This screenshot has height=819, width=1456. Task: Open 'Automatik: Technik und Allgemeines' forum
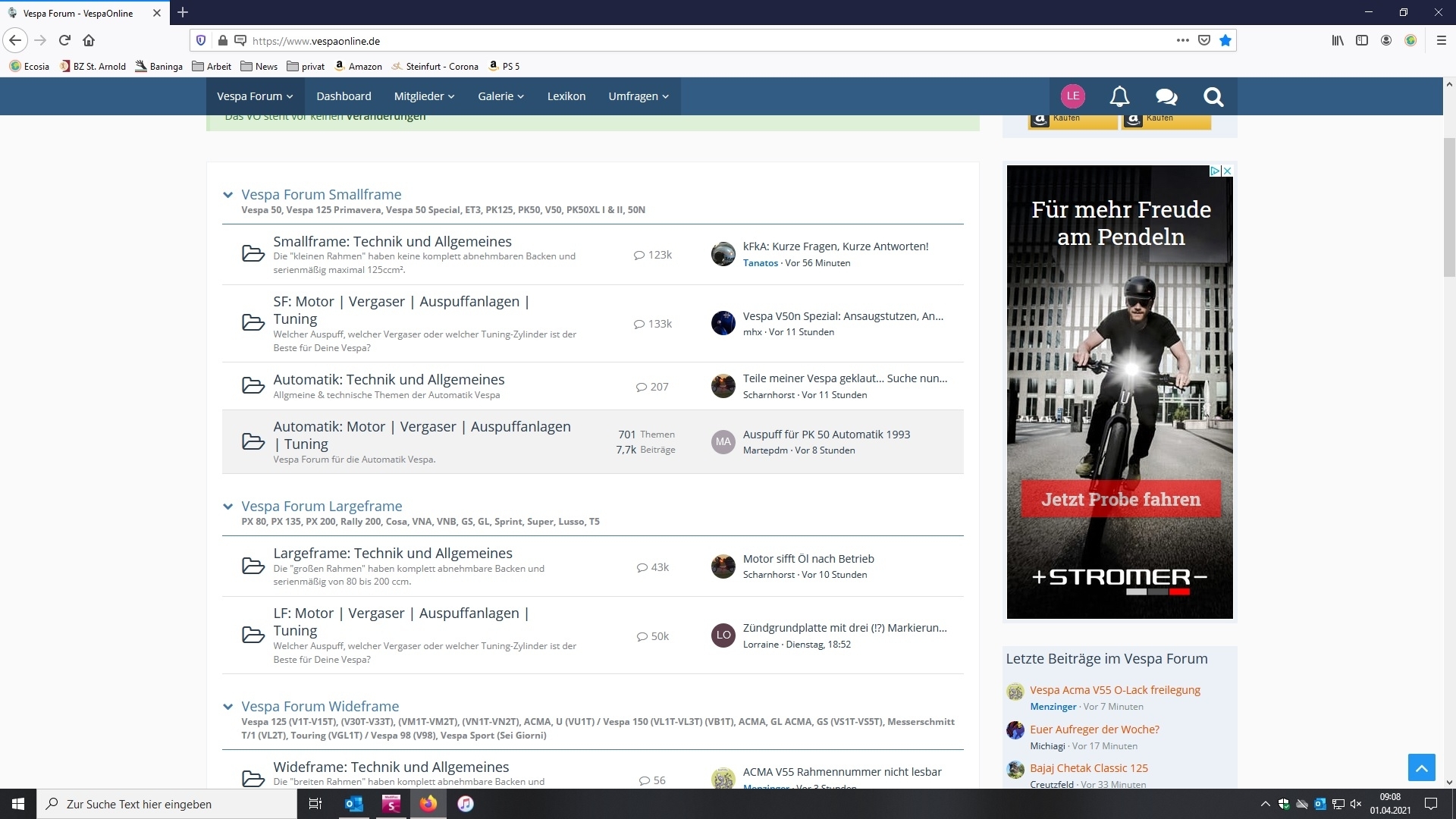click(388, 380)
